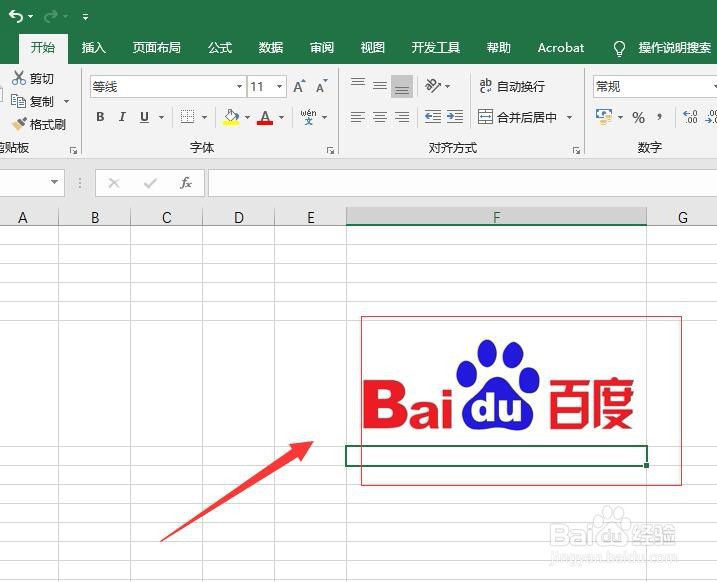Click the Decrease Font Size icon
Screen dimensions: 717x582
point(321,86)
